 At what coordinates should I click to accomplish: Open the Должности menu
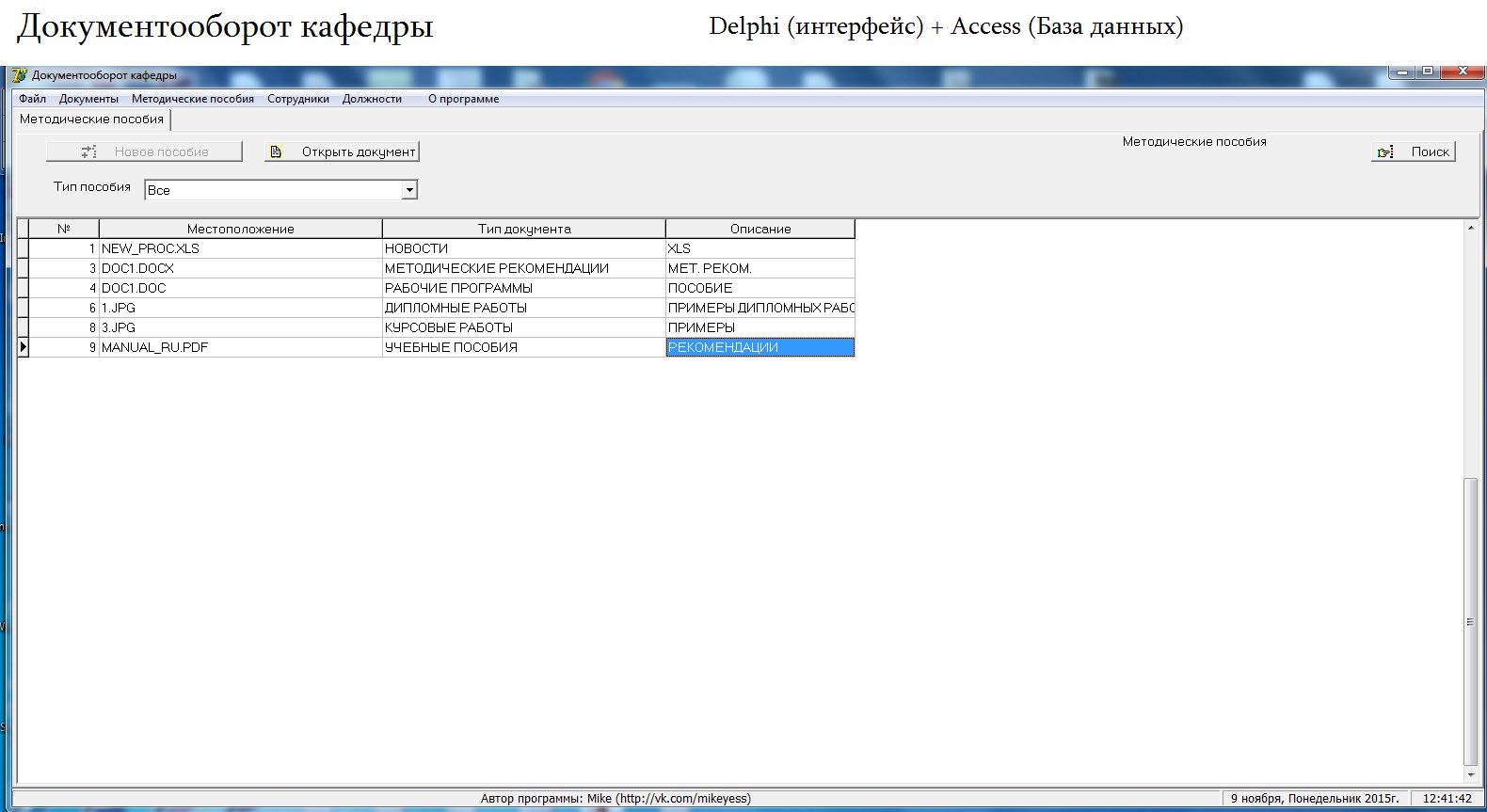(x=372, y=99)
